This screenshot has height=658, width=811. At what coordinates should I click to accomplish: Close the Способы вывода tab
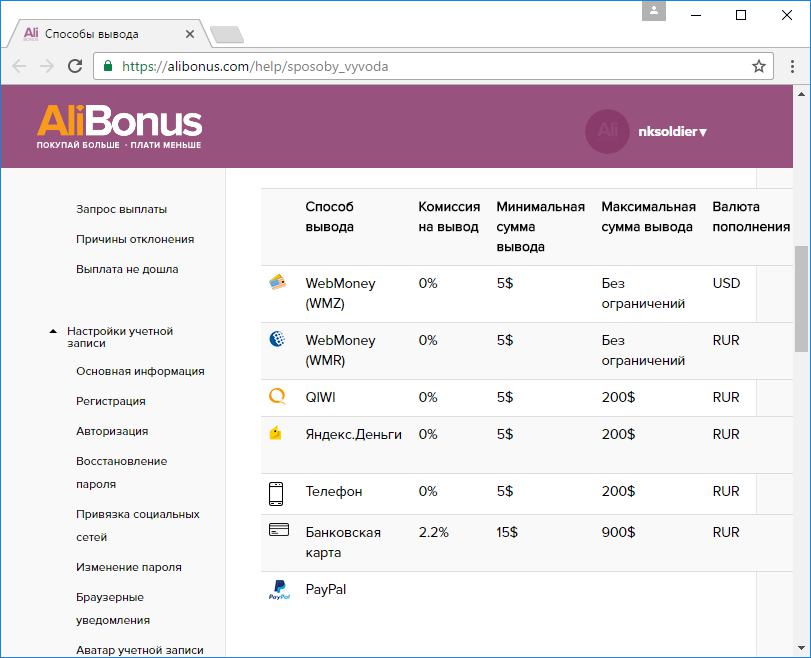[190, 34]
